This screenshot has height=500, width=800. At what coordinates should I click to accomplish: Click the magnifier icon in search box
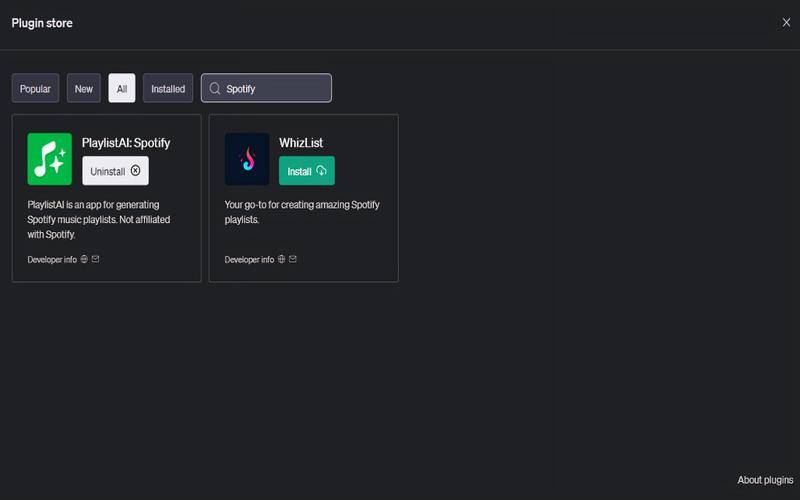(x=214, y=88)
